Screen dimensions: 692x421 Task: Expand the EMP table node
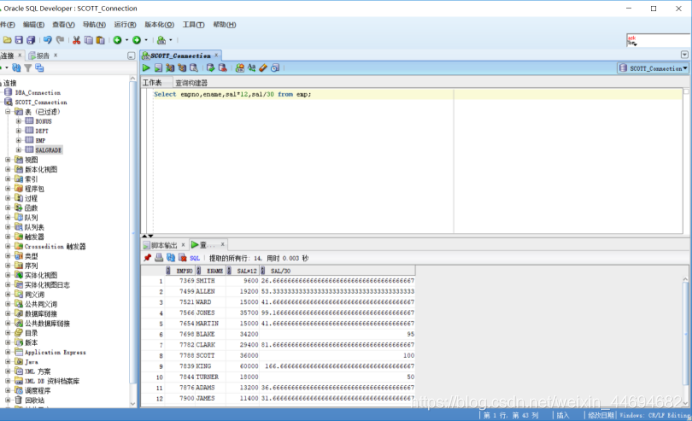19,140
